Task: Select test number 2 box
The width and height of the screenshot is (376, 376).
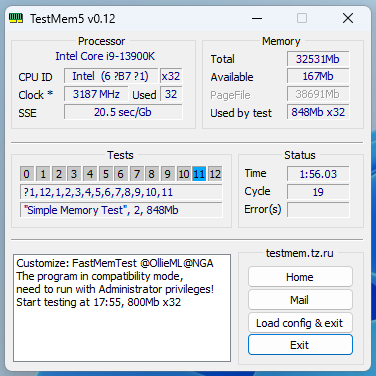Action: point(58,174)
